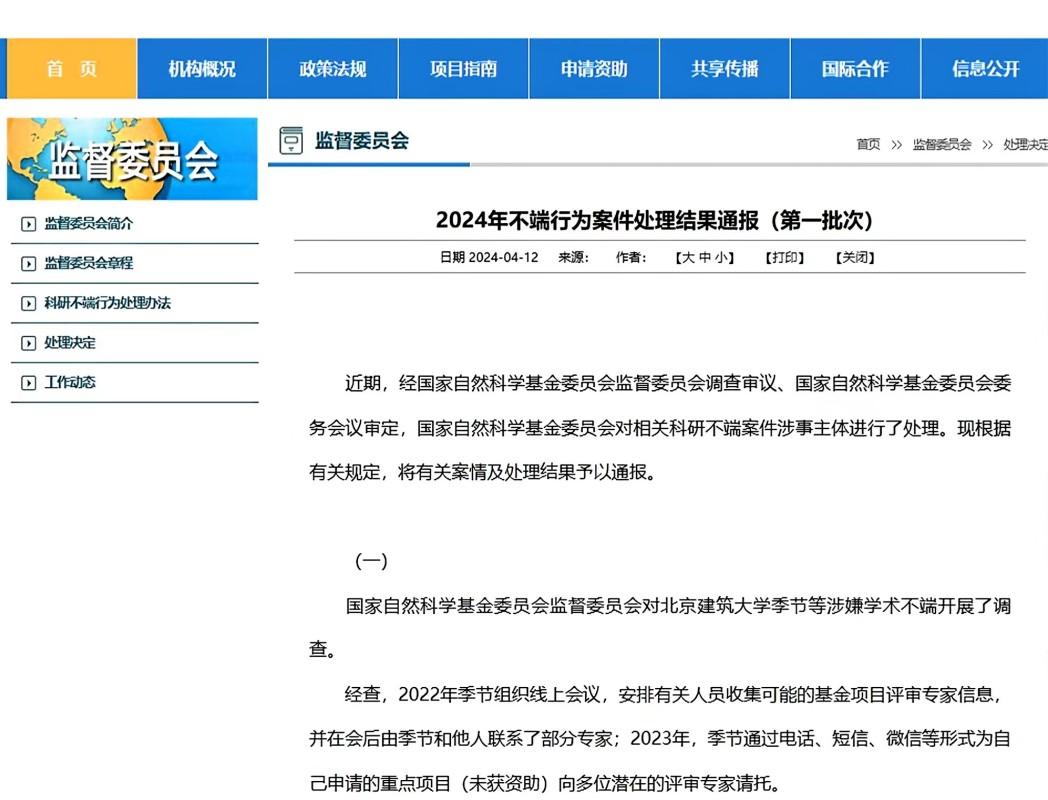Open the 科研不端行为处理办法 sidebar link
Viewport: 1048px width, 800px height.
pyautogui.click(x=108, y=303)
